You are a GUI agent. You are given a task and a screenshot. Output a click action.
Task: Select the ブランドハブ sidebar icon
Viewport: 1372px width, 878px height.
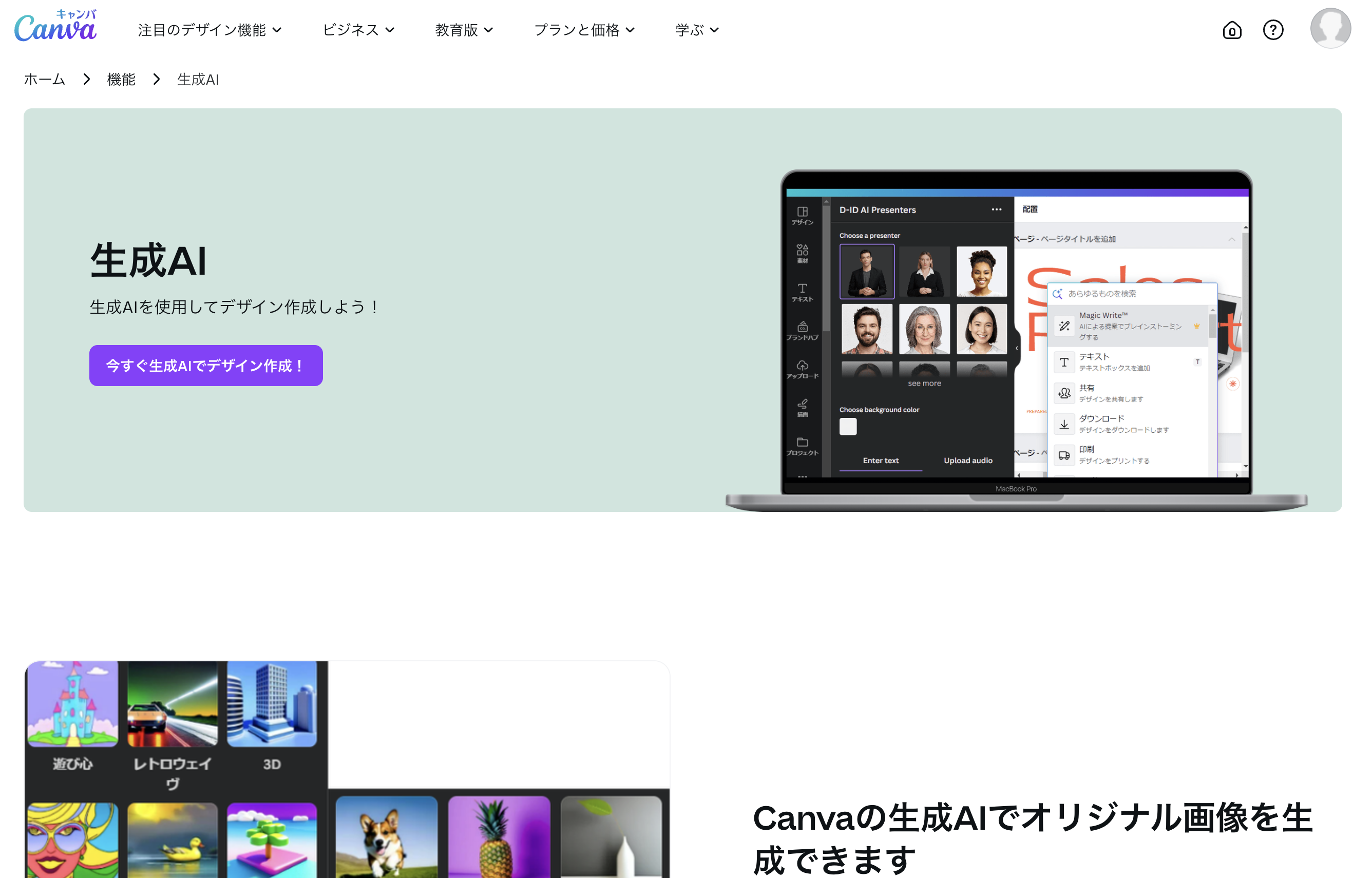point(802,331)
